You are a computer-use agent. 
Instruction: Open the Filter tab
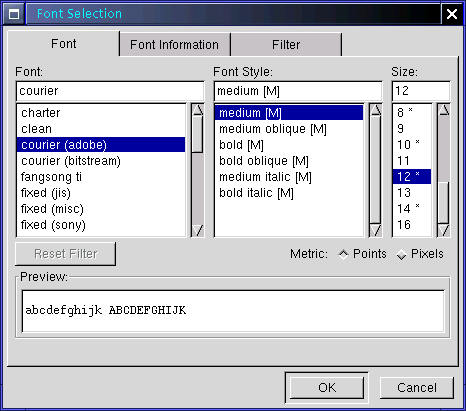tap(286, 45)
